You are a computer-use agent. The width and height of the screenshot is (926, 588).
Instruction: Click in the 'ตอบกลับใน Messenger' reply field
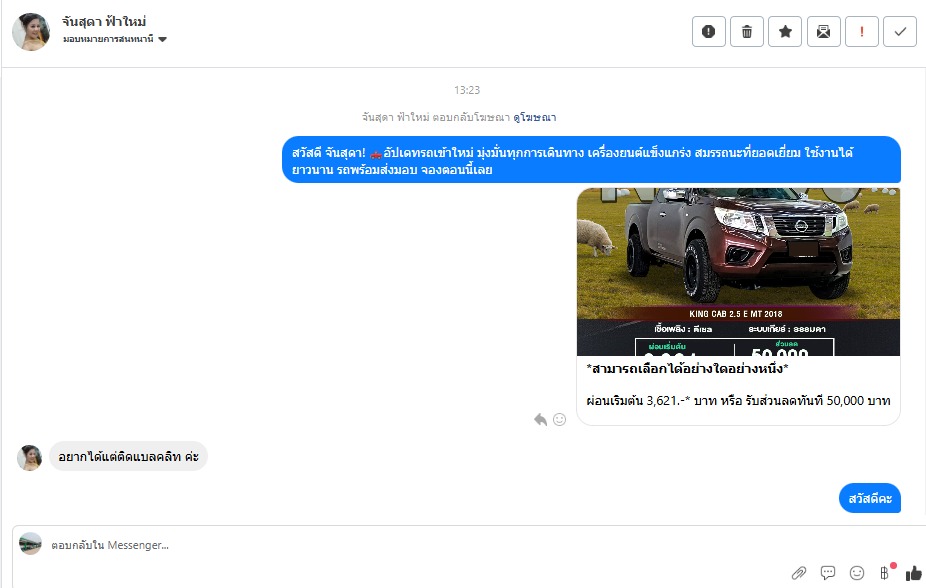tap(400, 545)
